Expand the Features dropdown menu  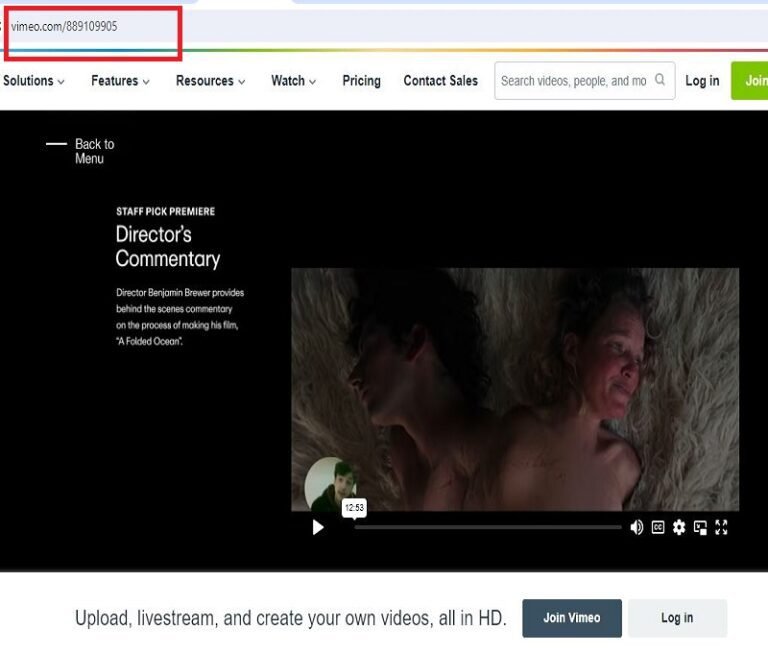120,81
